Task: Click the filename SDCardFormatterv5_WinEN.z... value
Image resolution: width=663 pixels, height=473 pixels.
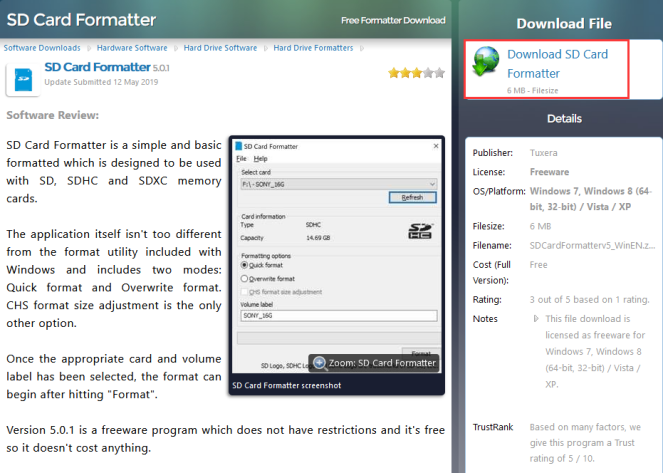Action: click(592, 246)
